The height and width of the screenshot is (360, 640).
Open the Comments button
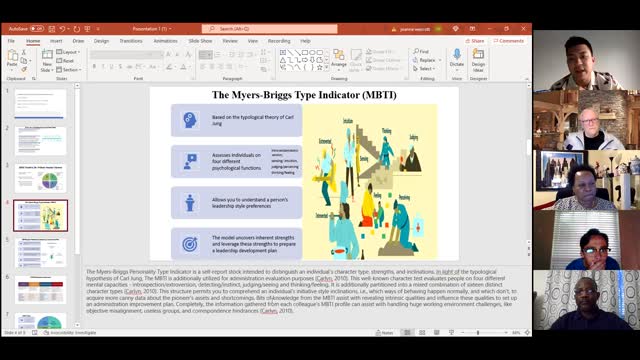tap(509, 41)
